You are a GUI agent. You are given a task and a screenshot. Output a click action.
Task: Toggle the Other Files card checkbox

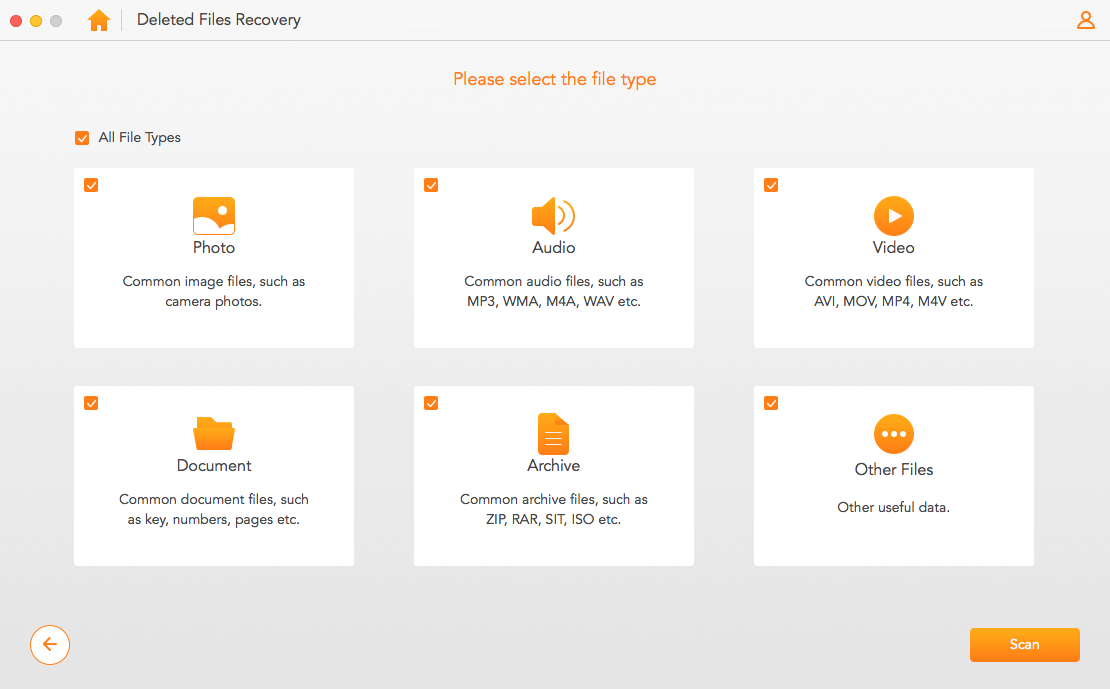772,404
